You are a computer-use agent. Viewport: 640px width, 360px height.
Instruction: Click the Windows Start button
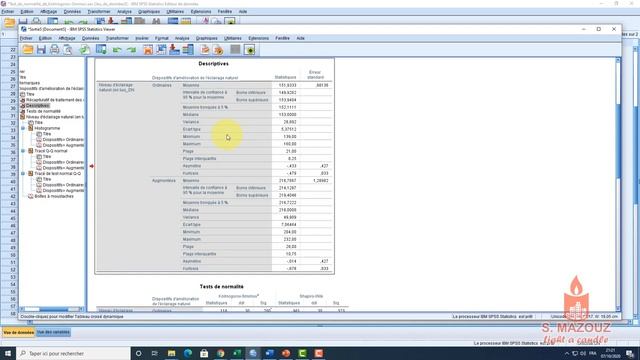(8, 353)
